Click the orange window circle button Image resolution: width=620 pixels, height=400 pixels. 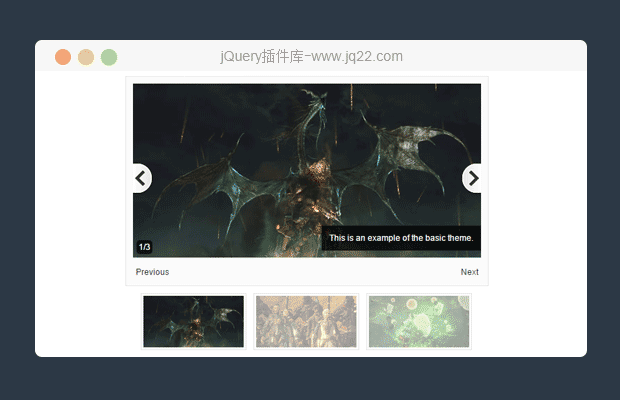(63, 57)
